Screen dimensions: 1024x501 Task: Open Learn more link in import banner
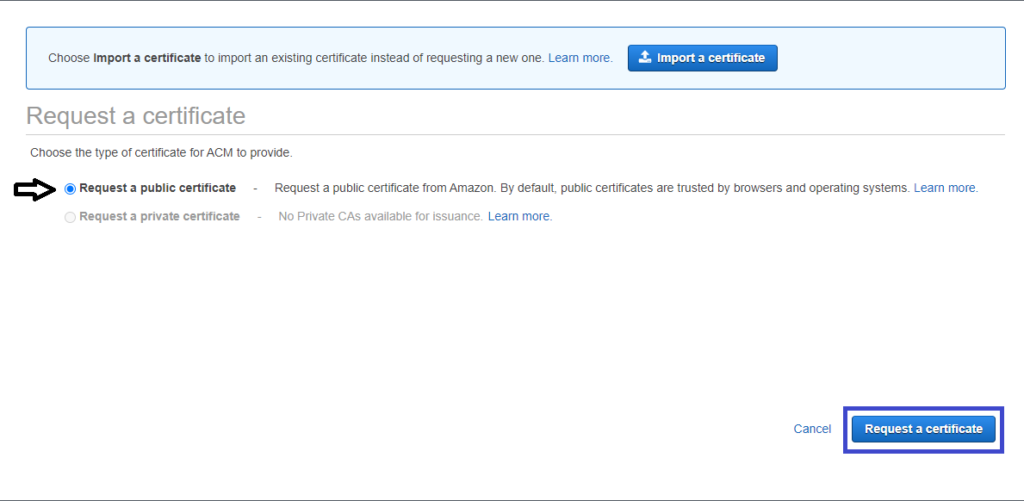580,57
